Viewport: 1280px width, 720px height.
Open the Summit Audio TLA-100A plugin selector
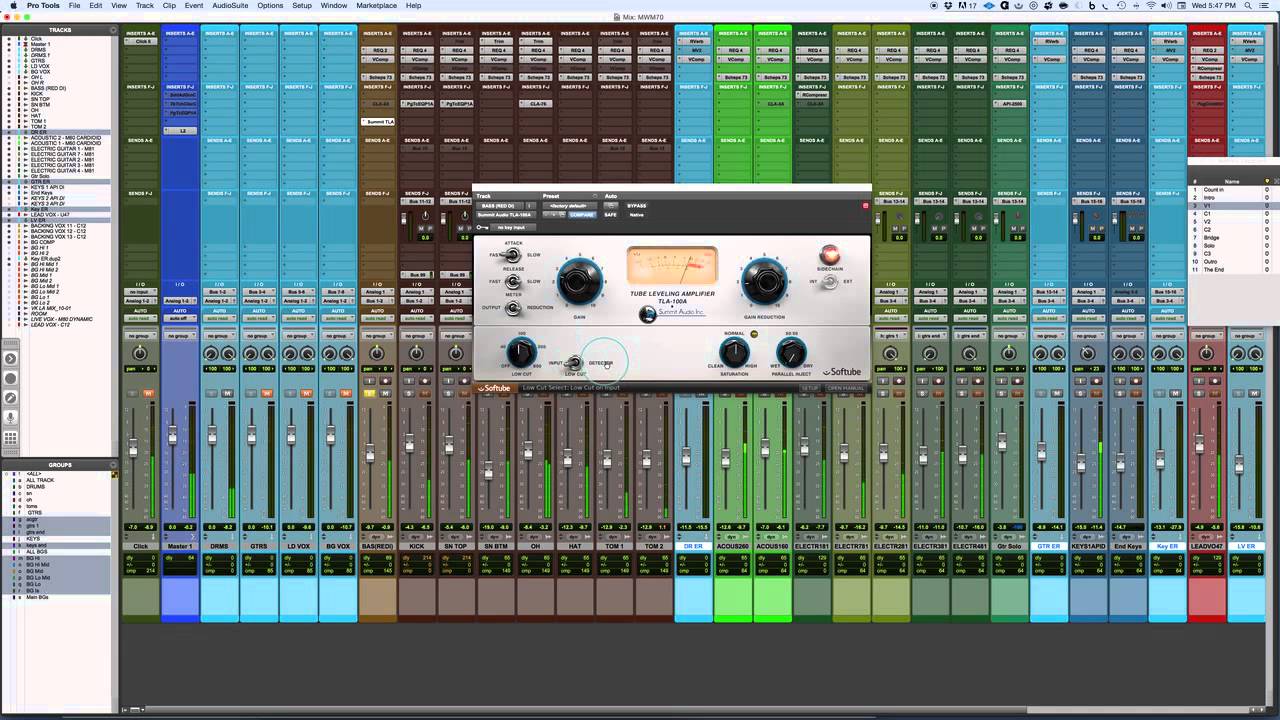(505, 215)
